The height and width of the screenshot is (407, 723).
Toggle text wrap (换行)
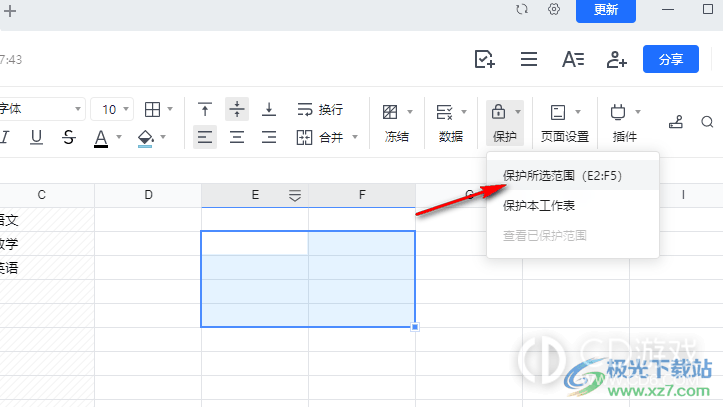point(320,109)
